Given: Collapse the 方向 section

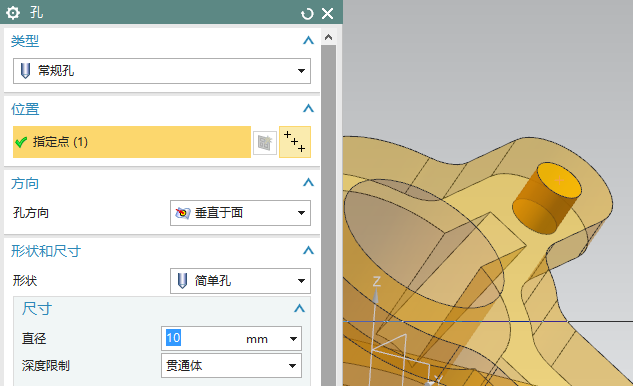Looking at the screenshot, I should pyautogui.click(x=308, y=183).
